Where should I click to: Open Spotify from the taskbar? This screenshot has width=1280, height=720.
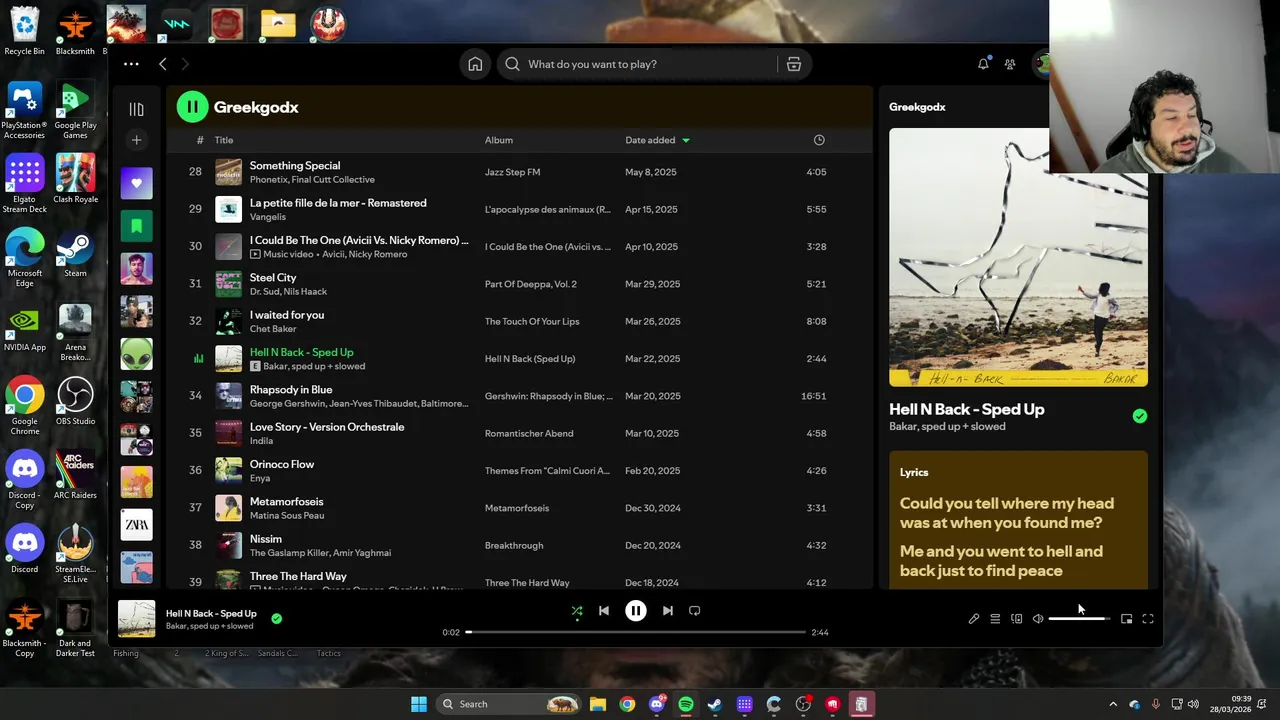tap(686, 704)
